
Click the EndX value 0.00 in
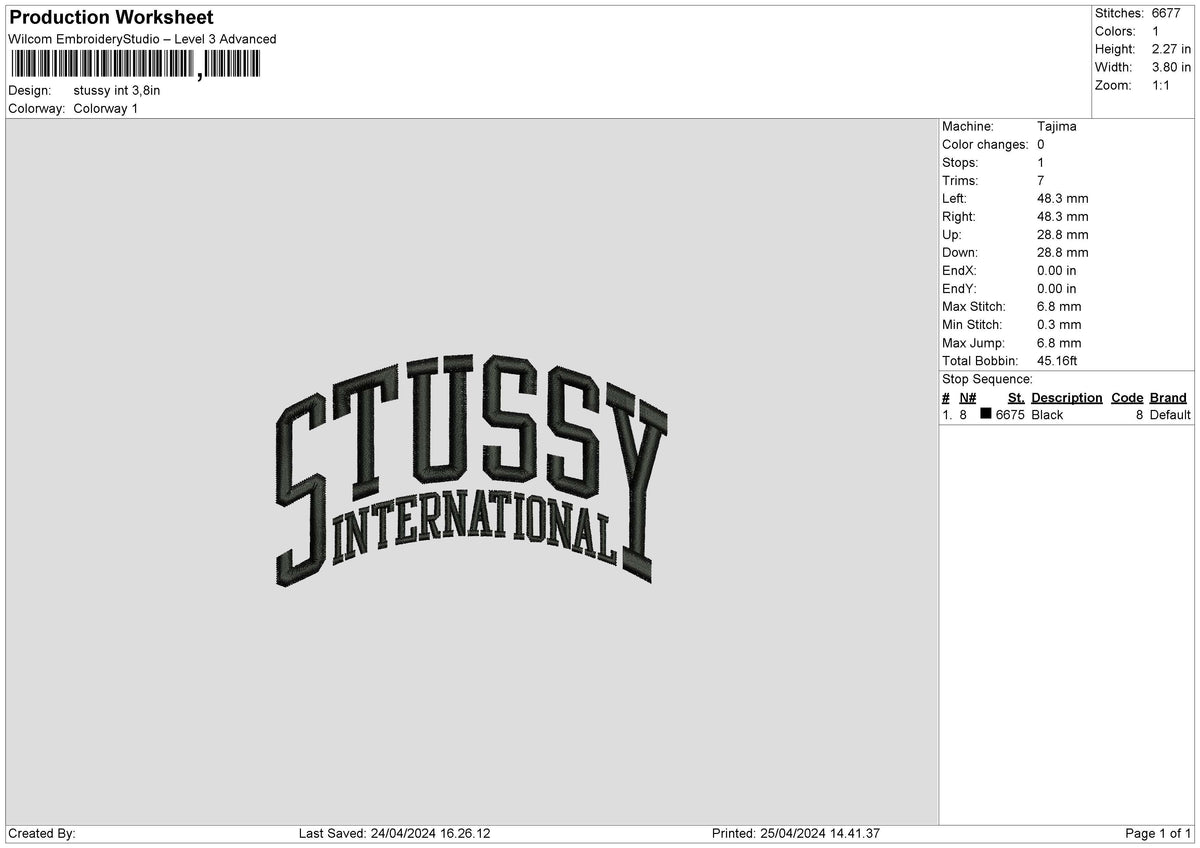[x=1057, y=271]
